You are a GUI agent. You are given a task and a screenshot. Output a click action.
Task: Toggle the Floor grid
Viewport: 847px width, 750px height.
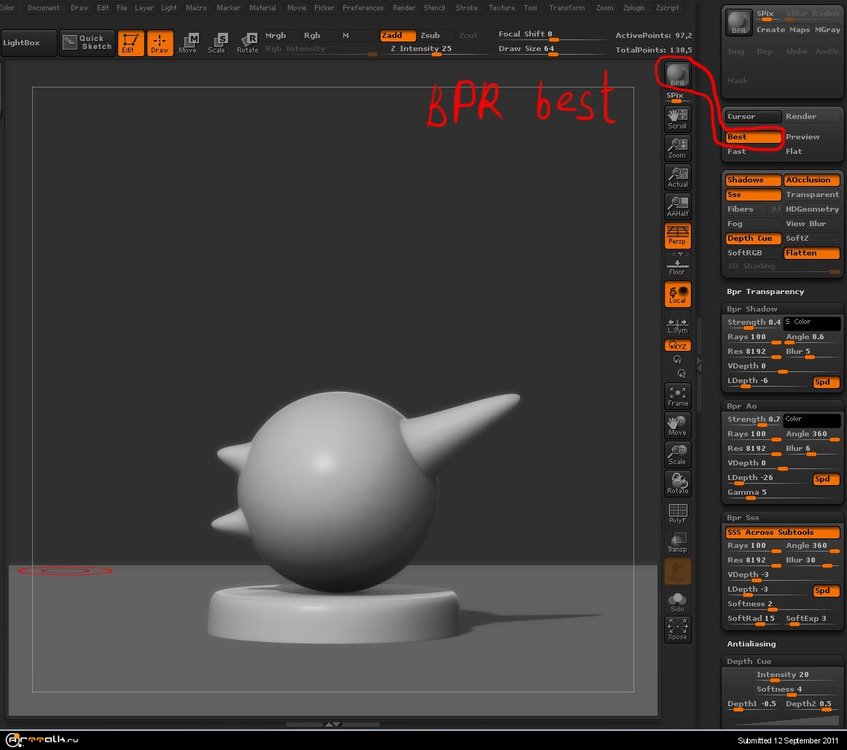(677, 265)
